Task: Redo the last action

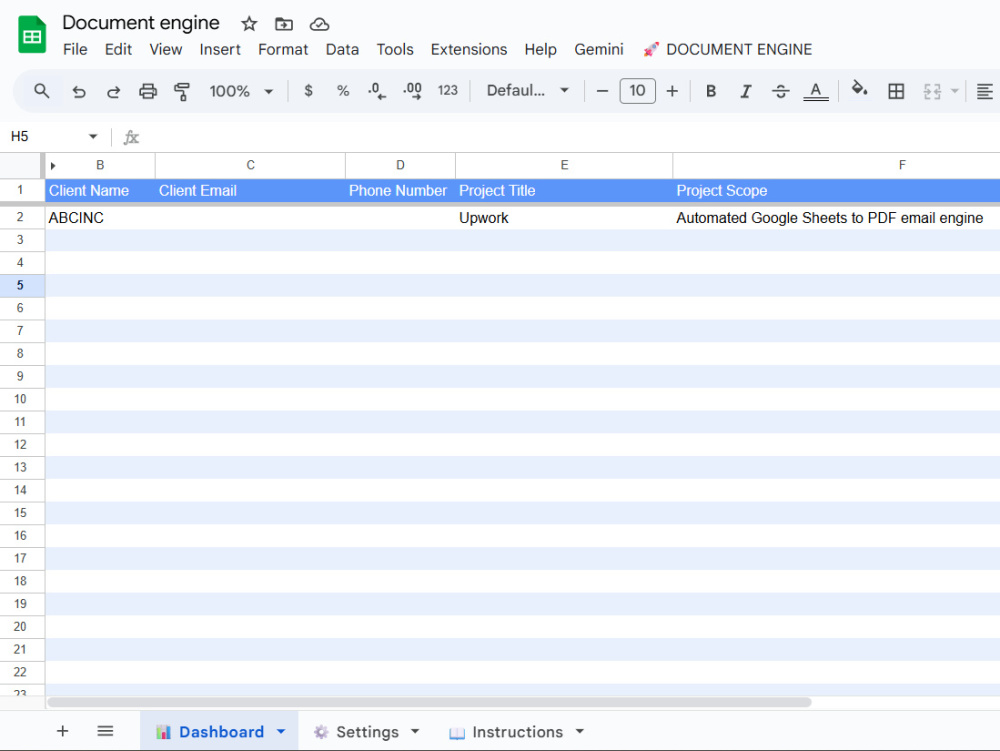Action: point(114,91)
